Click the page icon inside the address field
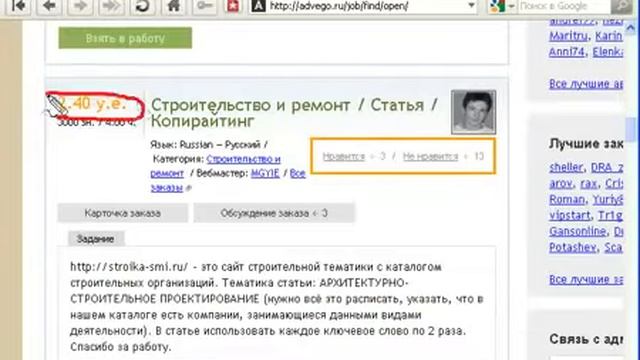The width and height of the screenshot is (640, 360). coord(258,6)
